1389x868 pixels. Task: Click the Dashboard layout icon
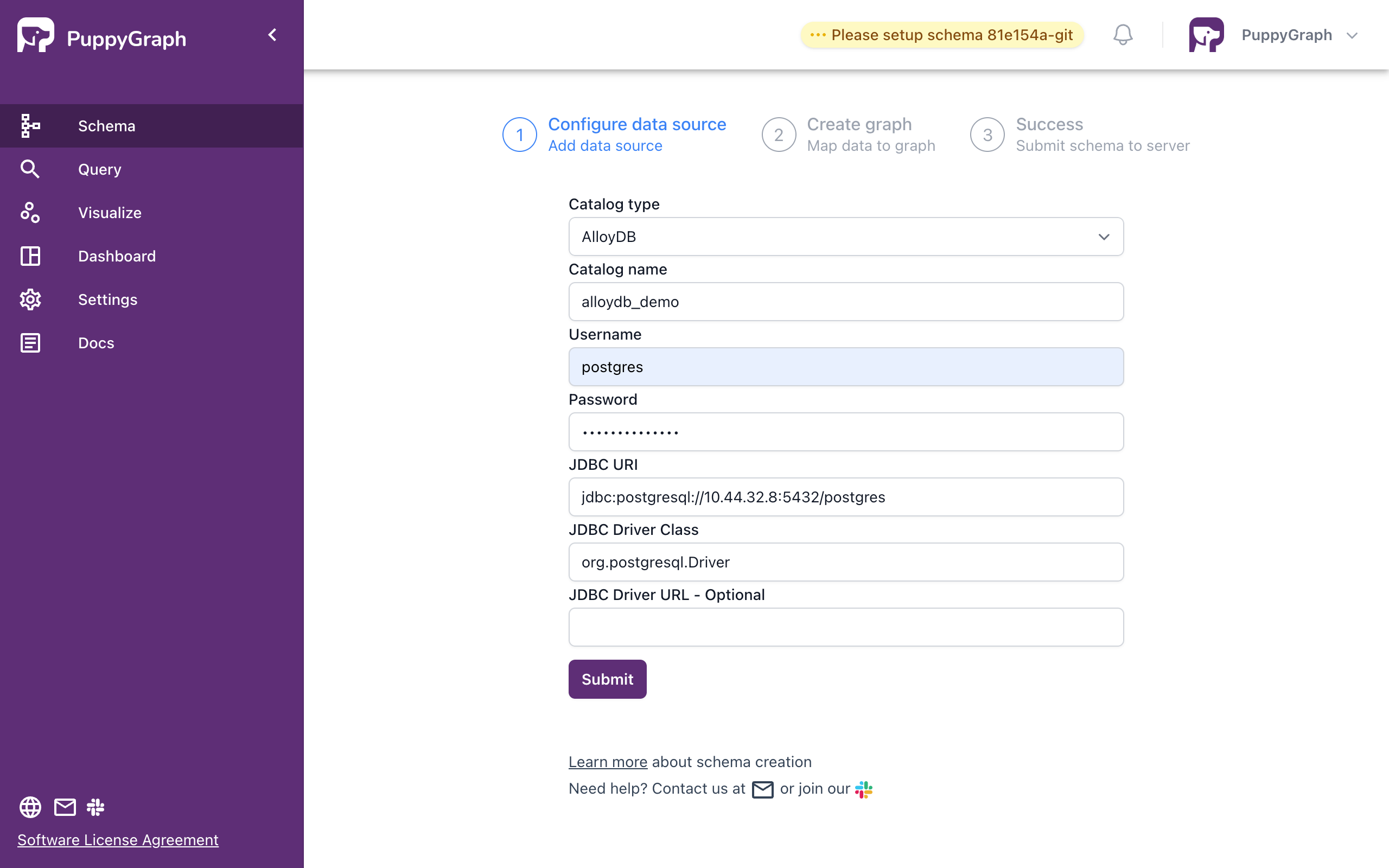(x=30, y=256)
